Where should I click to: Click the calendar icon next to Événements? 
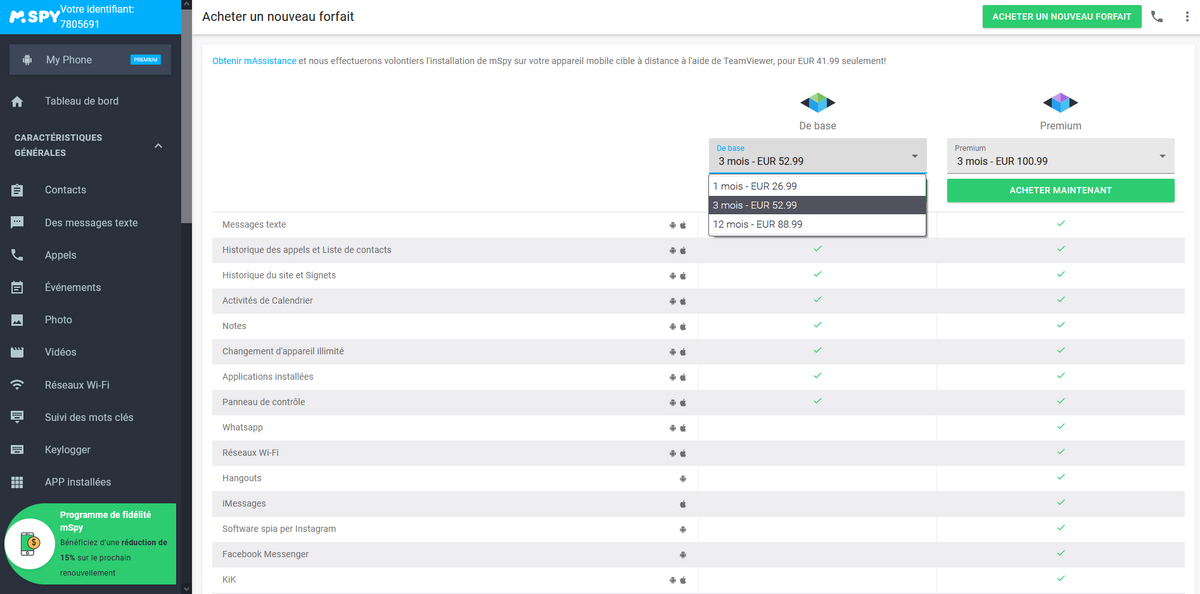click(x=17, y=288)
